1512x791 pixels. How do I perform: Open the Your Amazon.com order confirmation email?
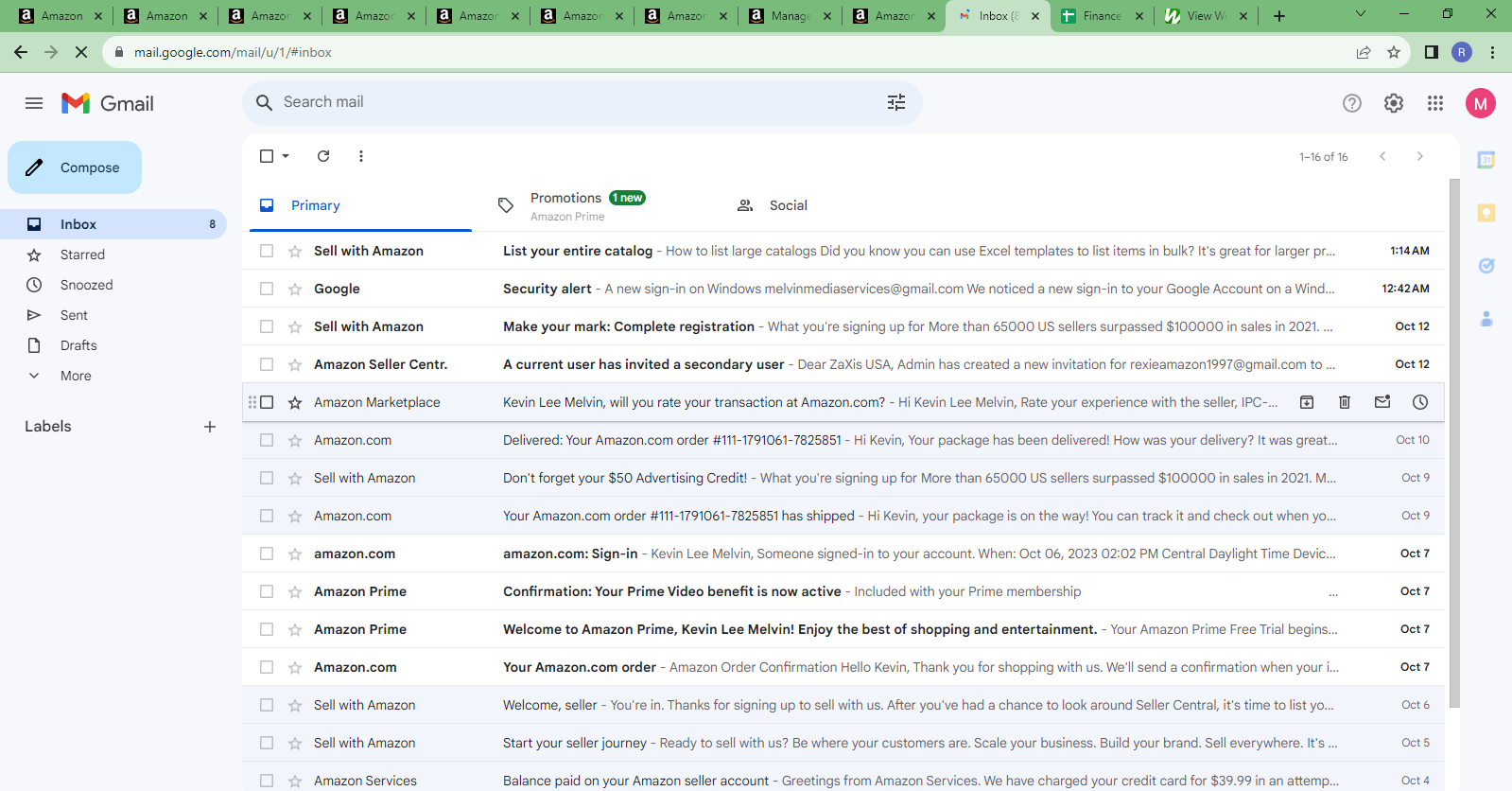click(843, 667)
